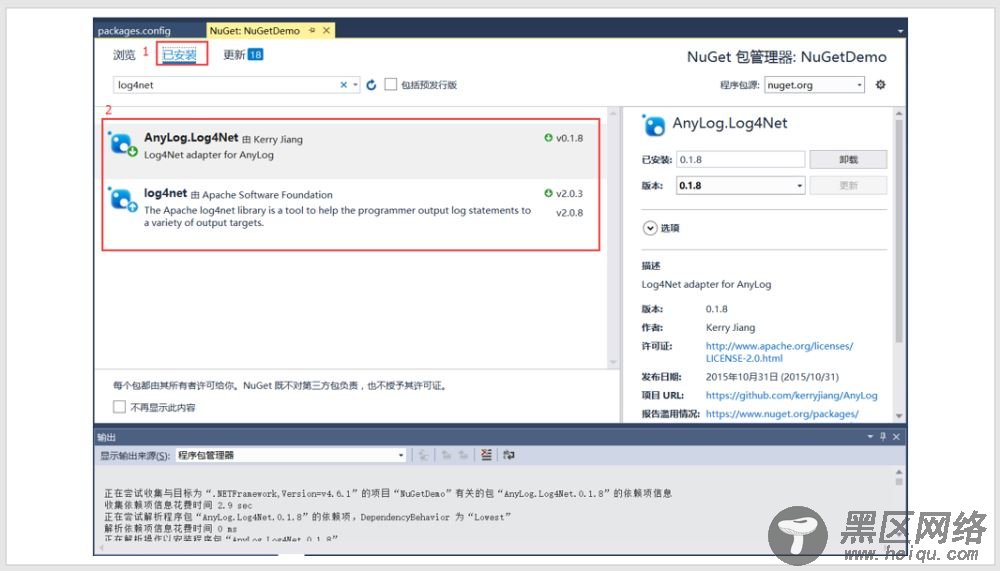Pin the NuGet: NuGetDemo tab
This screenshot has width=1000, height=571.
coord(312,31)
